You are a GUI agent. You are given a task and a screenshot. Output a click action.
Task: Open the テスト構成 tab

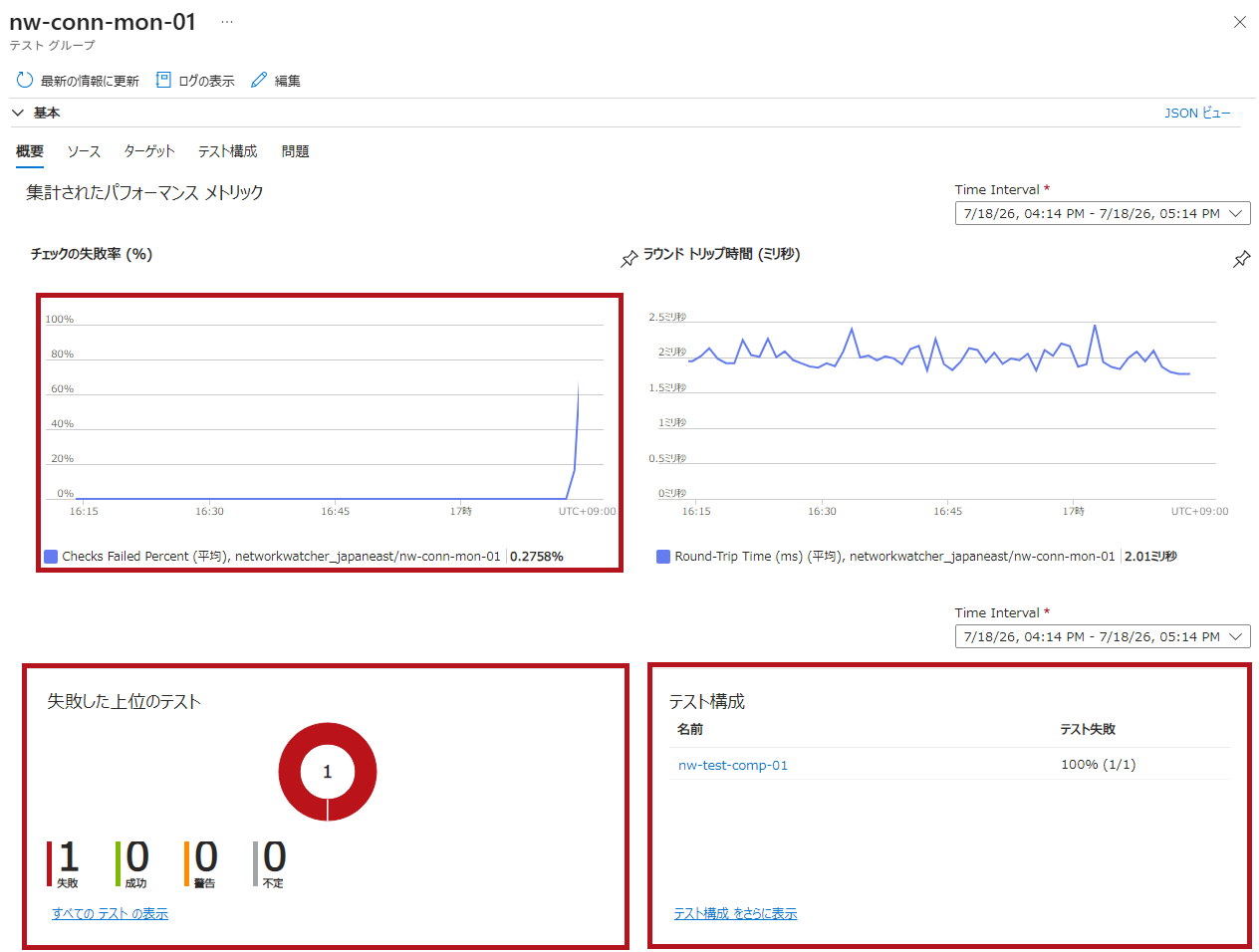227,151
